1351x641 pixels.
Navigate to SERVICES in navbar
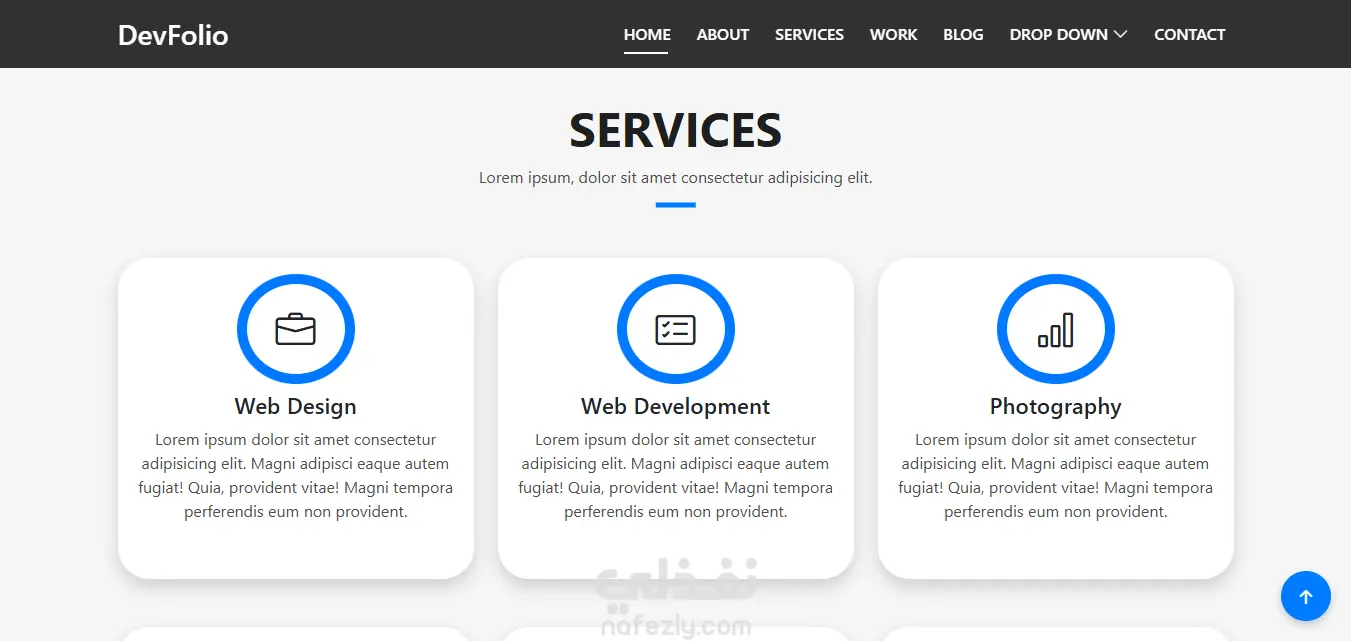coord(809,34)
